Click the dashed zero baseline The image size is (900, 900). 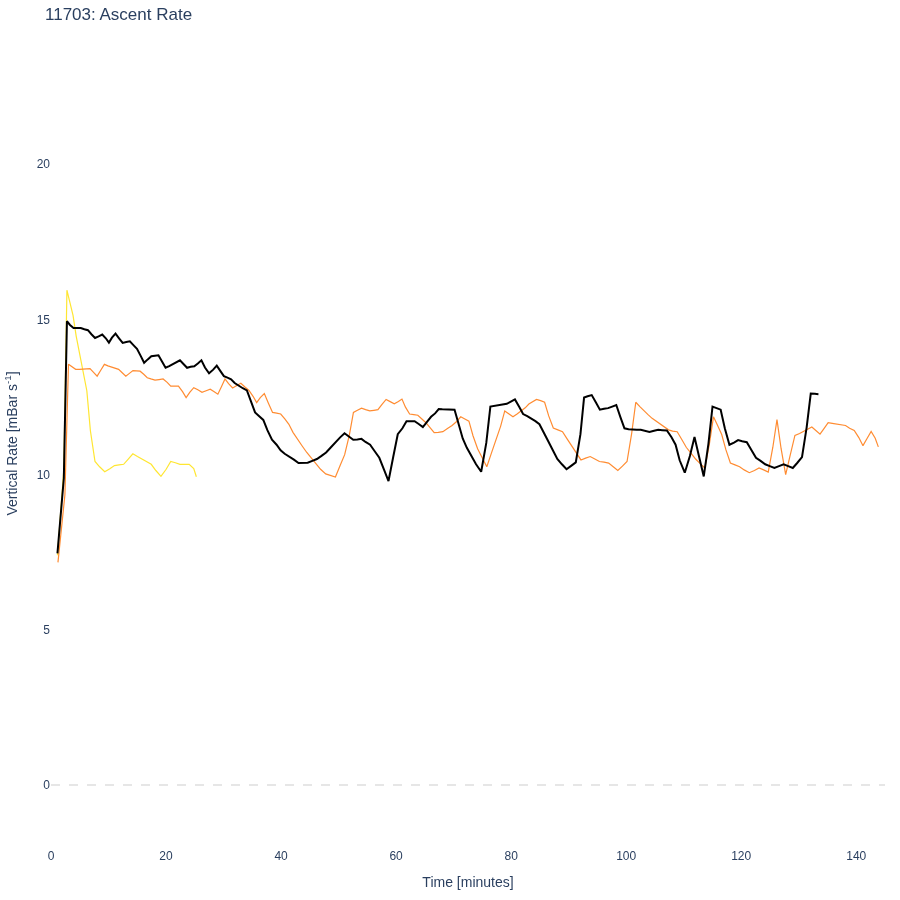[468, 785]
